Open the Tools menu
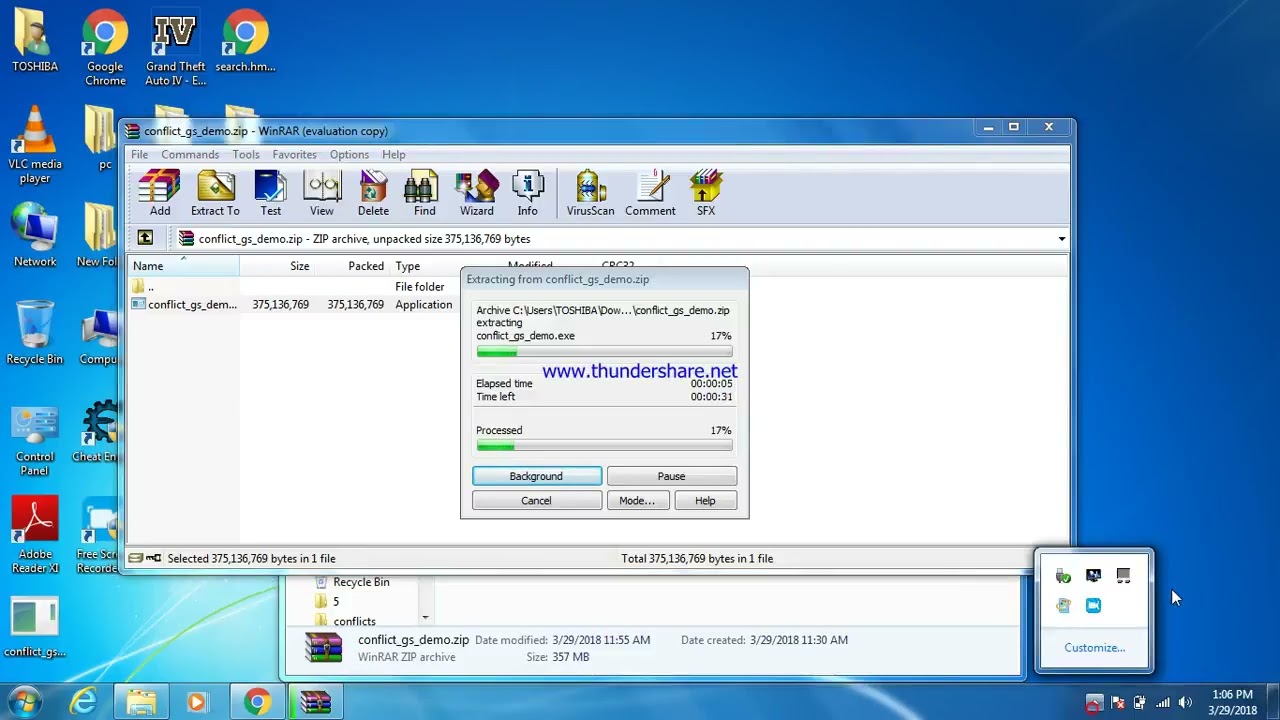This screenshot has height=720, width=1280. [x=246, y=155]
